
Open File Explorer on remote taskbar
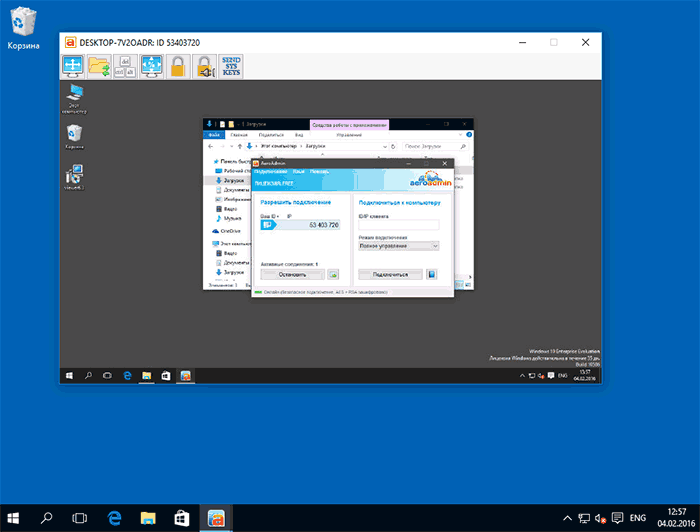tap(146, 376)
